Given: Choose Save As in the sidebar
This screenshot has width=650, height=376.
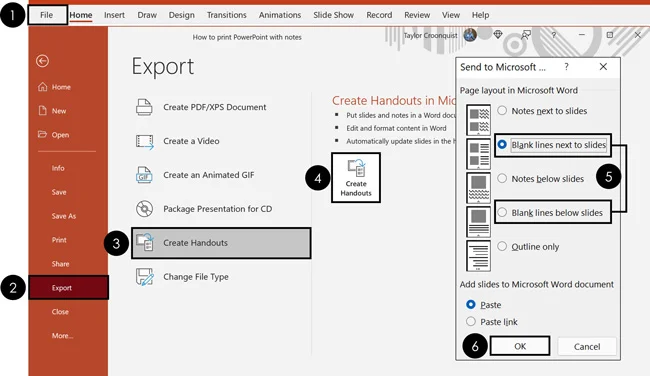Looking at the screenshot, I should pyautogui.click(x=64, y=216).
